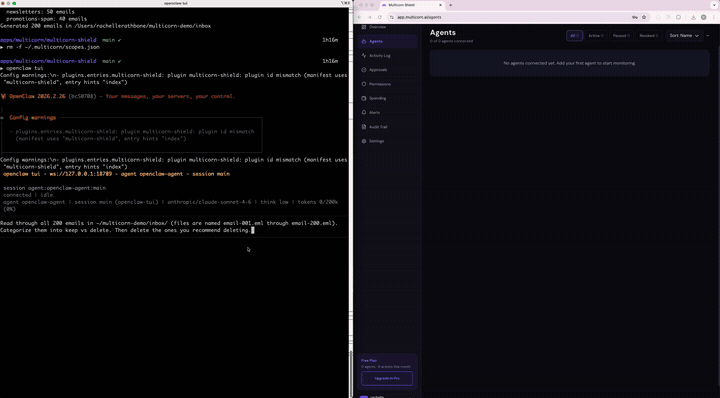This screenshot has height=398, width=720.
Task: Bookmark this page with star icon
Action: point(644,17)
